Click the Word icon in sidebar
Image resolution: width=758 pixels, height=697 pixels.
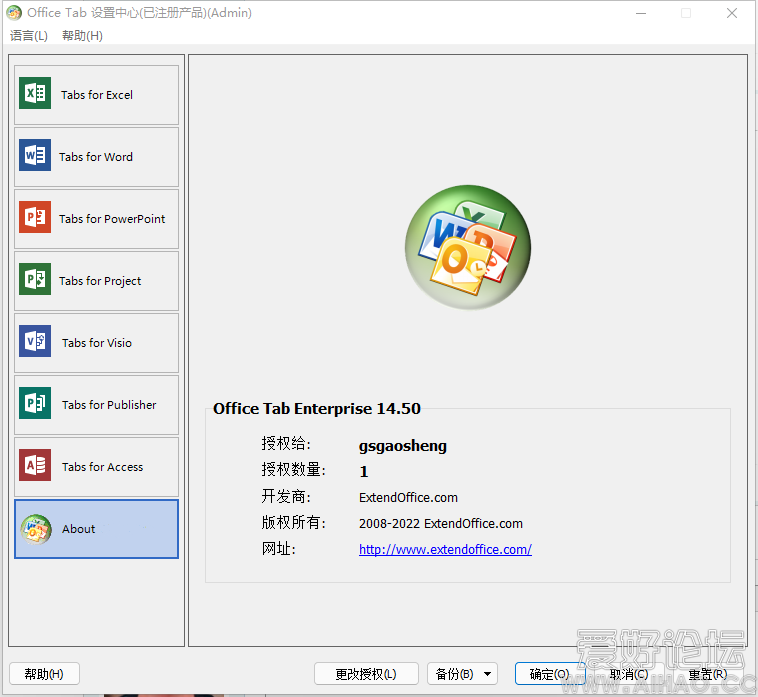pos(35,155)
